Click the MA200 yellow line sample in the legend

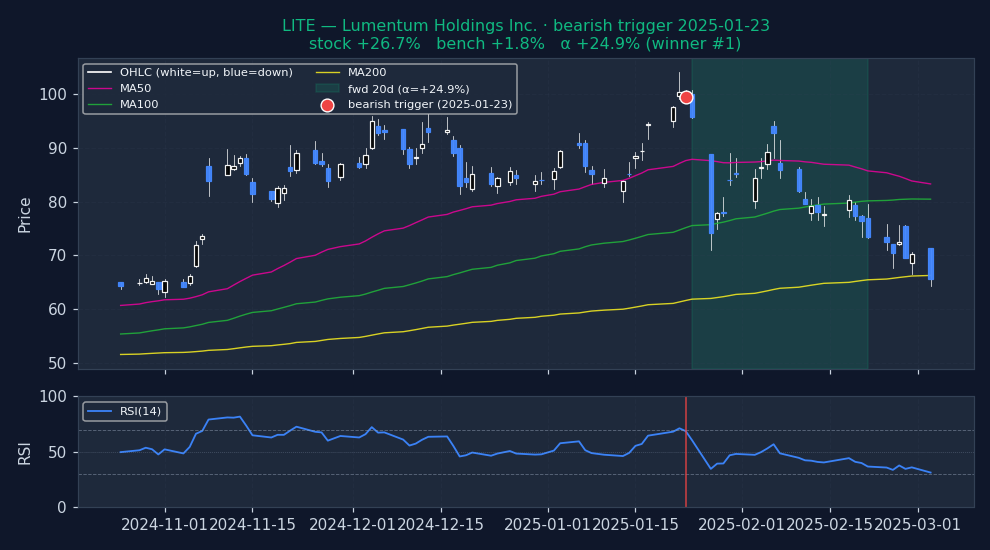(x=327, y=73)
